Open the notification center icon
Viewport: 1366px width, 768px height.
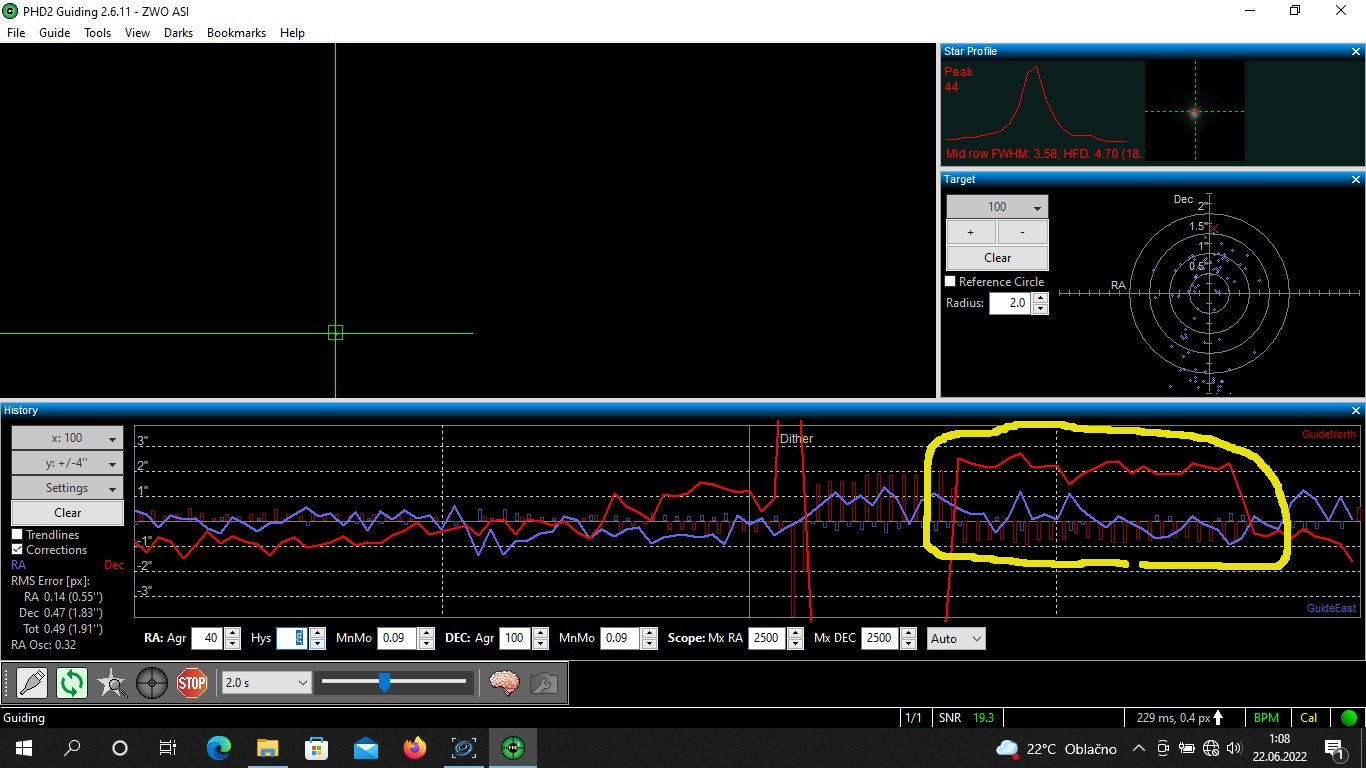tap(1334, 748)
